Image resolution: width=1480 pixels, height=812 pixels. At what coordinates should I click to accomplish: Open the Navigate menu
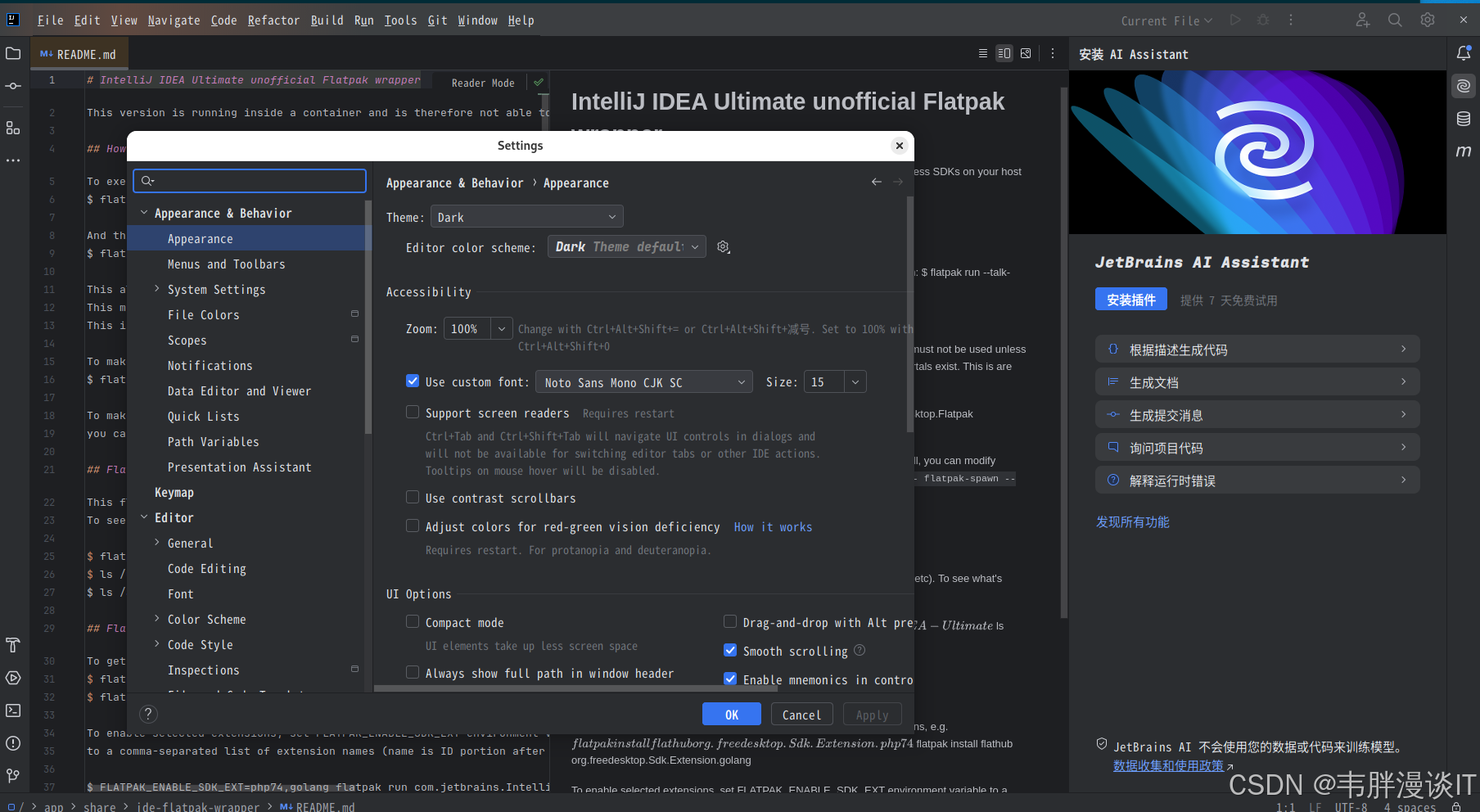174,20
